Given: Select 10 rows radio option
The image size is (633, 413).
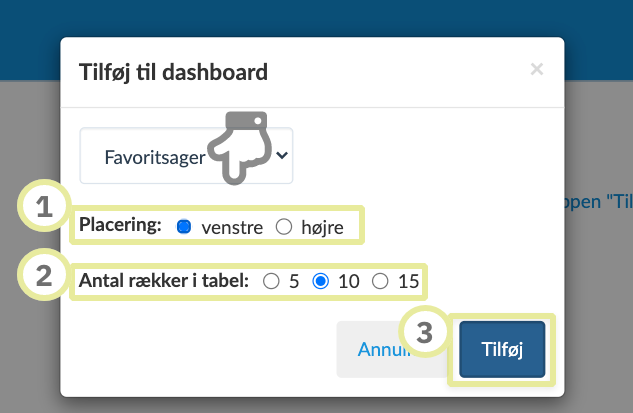Looking at the screenshot, I should click(x=321, y=282).
